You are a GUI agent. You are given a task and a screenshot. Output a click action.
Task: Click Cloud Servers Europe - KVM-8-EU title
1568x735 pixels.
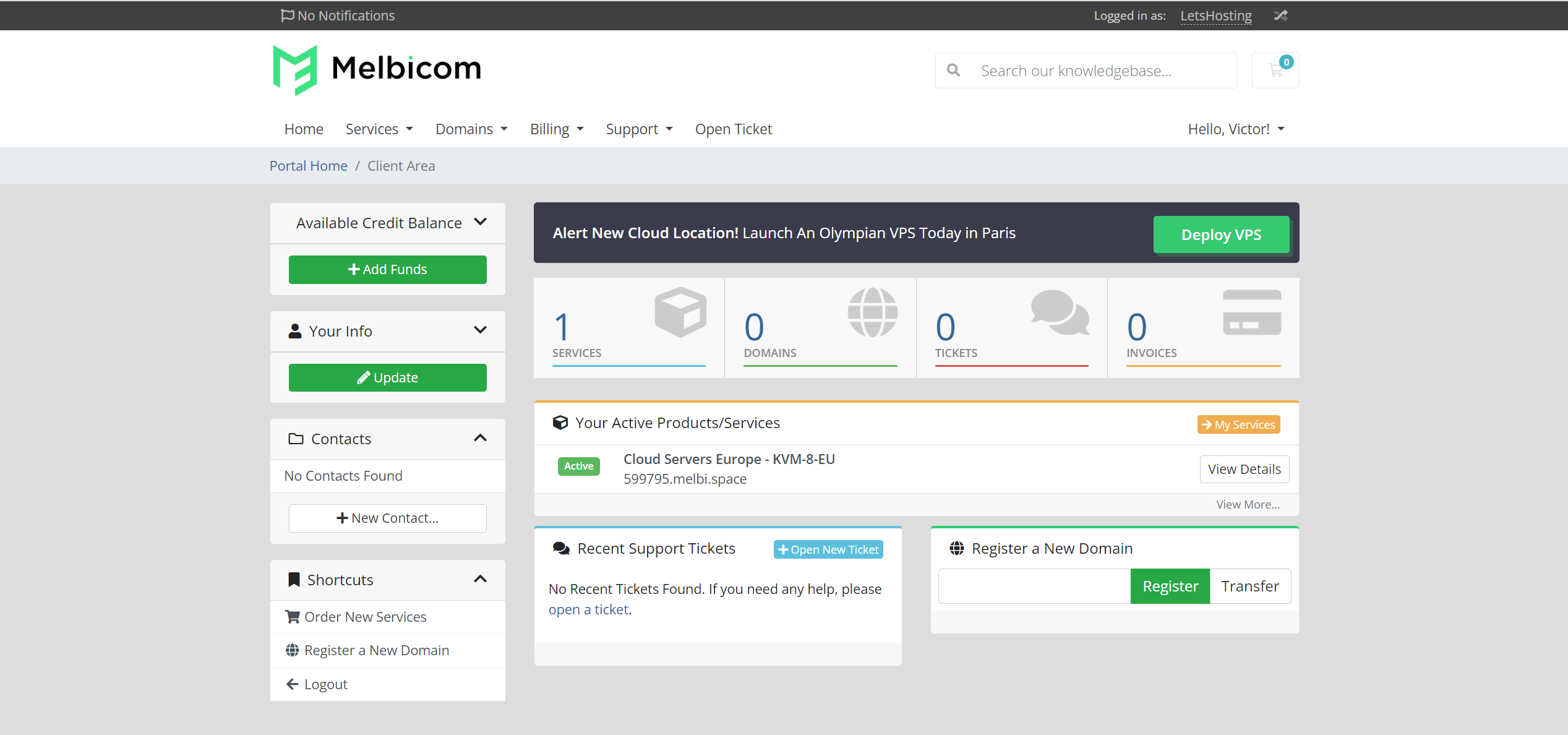[x=729, y=459]
